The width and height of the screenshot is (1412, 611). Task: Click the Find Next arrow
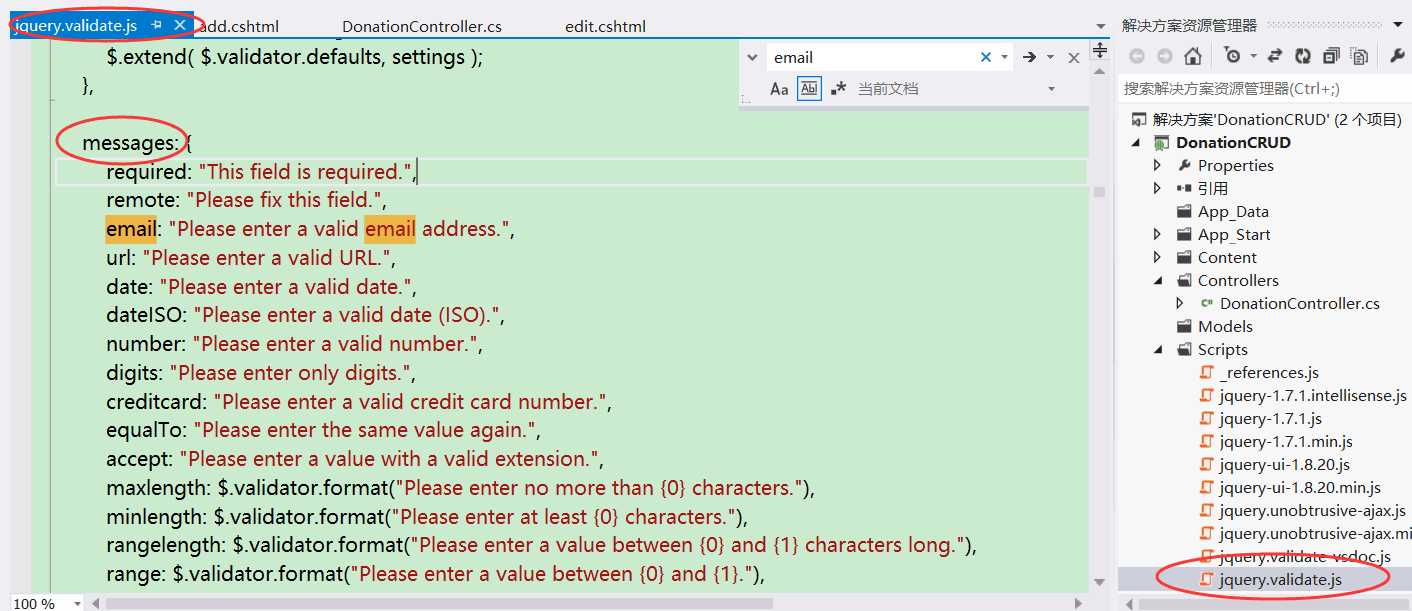pos(1028,58)
